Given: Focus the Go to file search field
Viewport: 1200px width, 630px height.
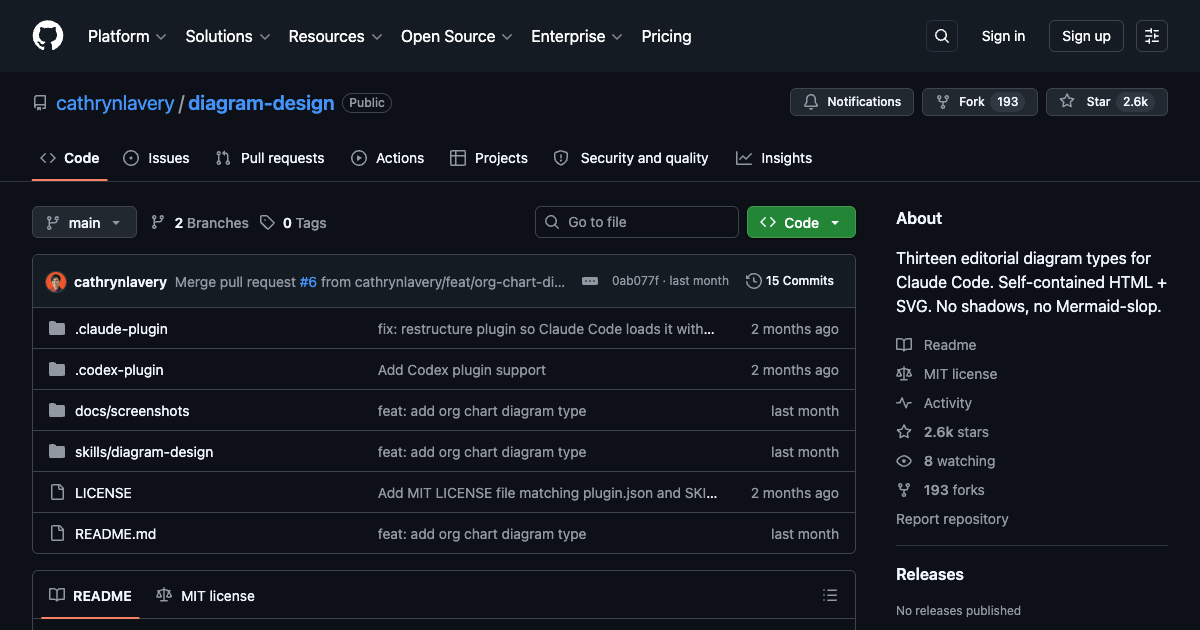Looking at the screenshot, I should click(x=637, y=222).
